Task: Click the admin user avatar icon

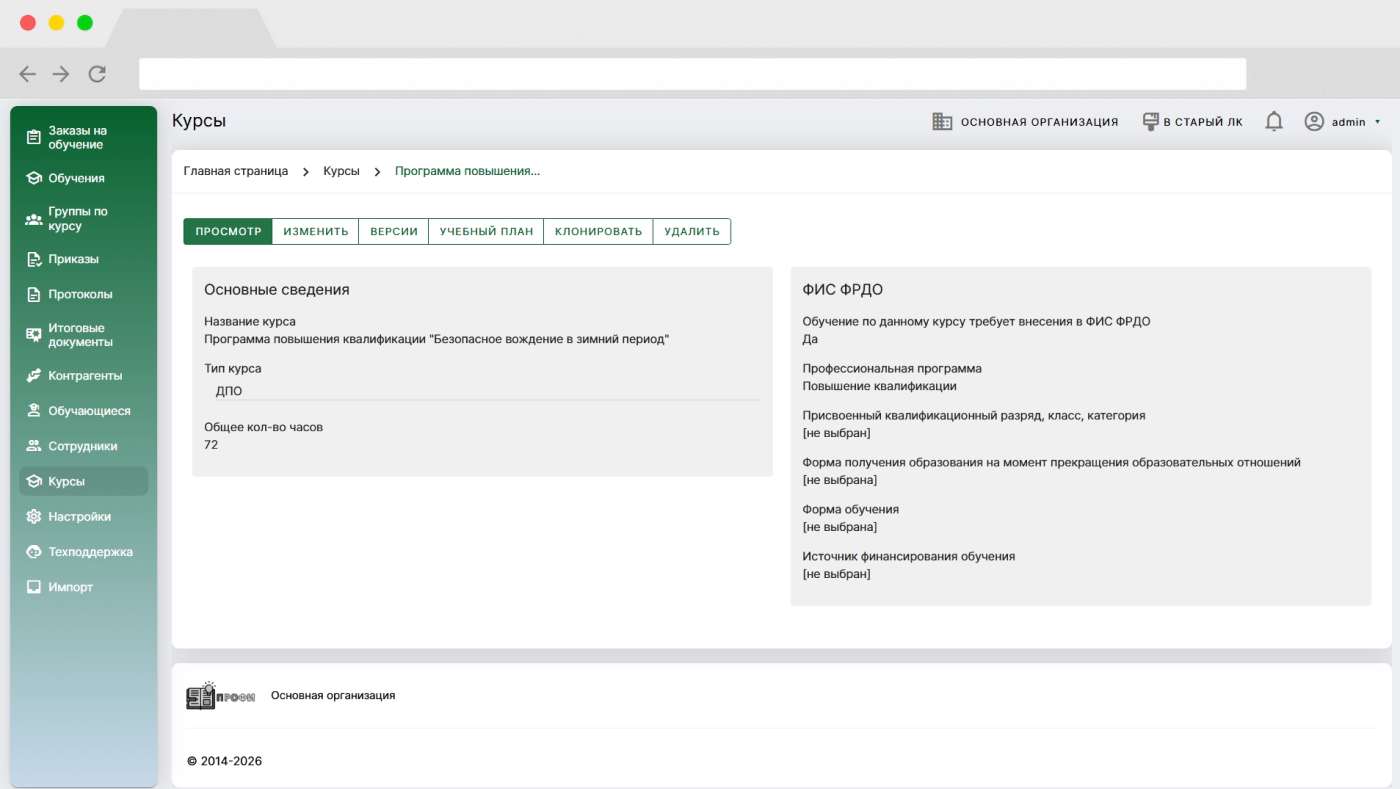Action: (1314, 122)
